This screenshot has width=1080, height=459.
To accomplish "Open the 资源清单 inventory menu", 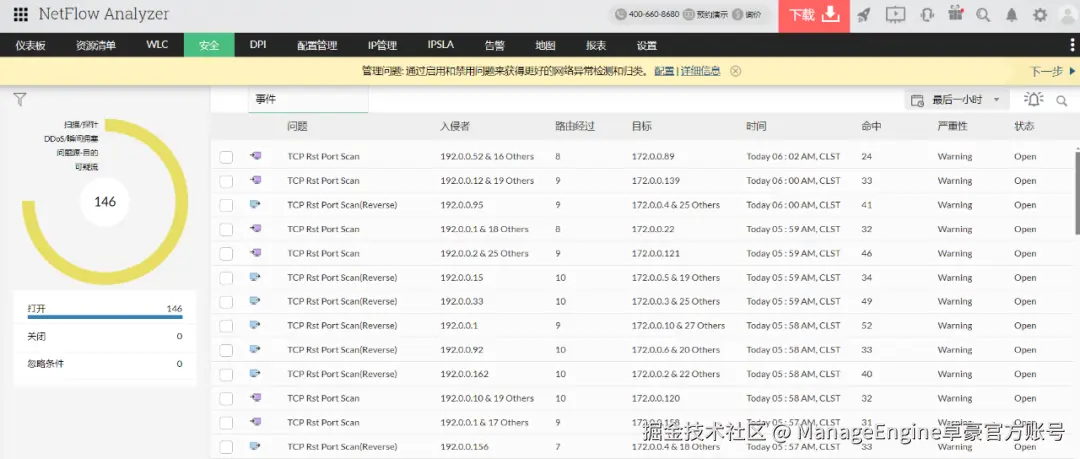I will point(96,45).
